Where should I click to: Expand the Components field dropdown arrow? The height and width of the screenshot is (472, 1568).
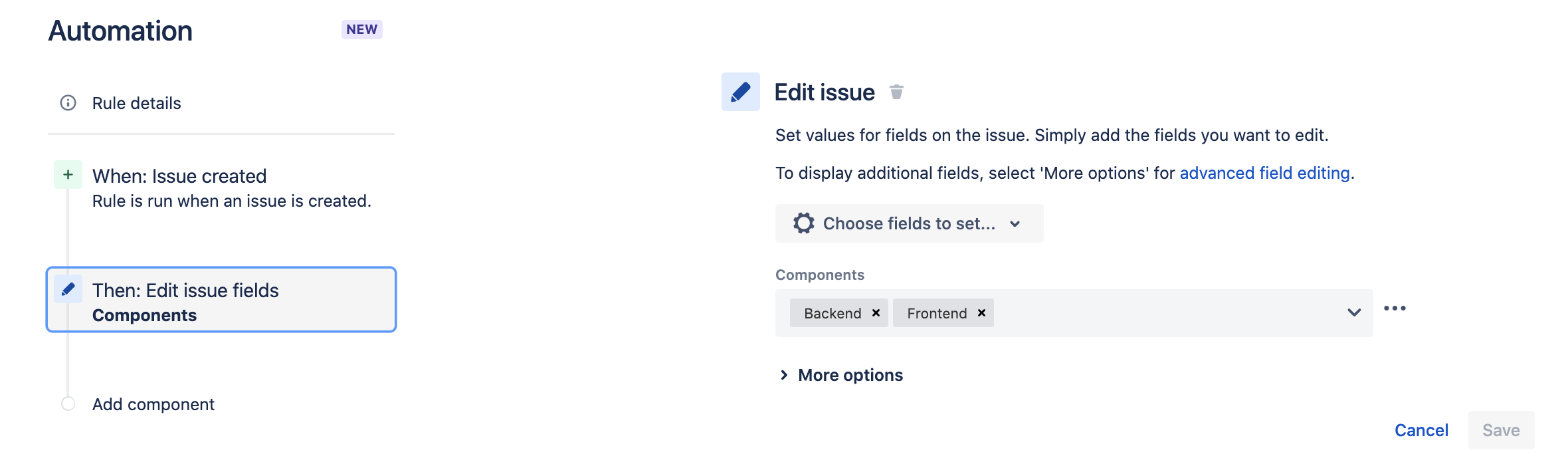[x=1354, y=312]
